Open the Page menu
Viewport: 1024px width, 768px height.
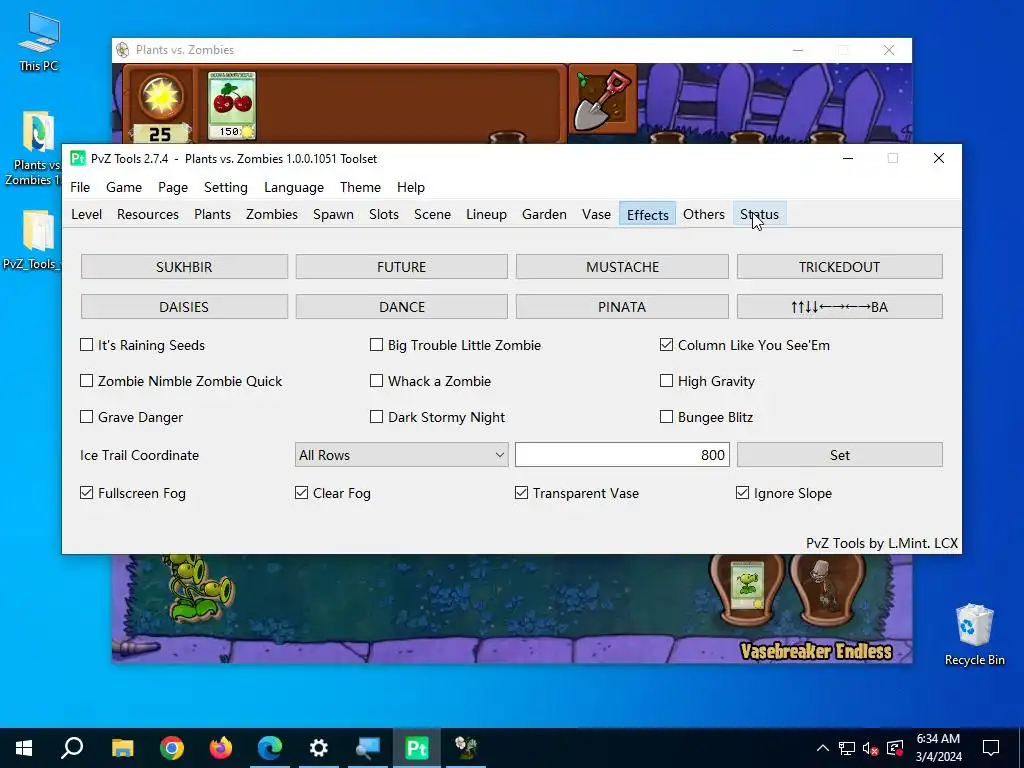pos(172,187)
